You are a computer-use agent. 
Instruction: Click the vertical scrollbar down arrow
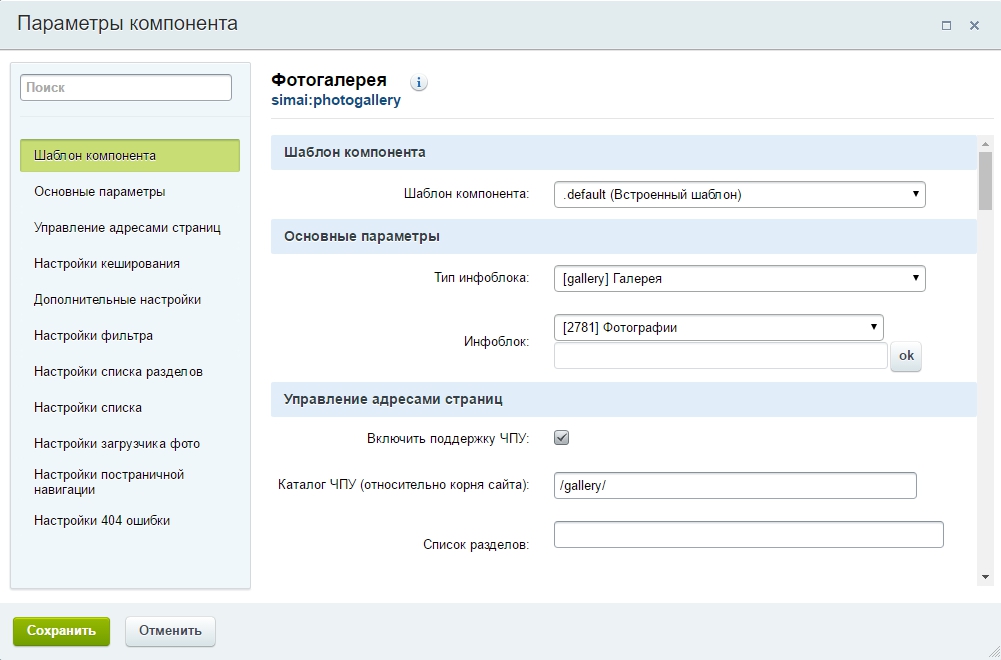985,576
